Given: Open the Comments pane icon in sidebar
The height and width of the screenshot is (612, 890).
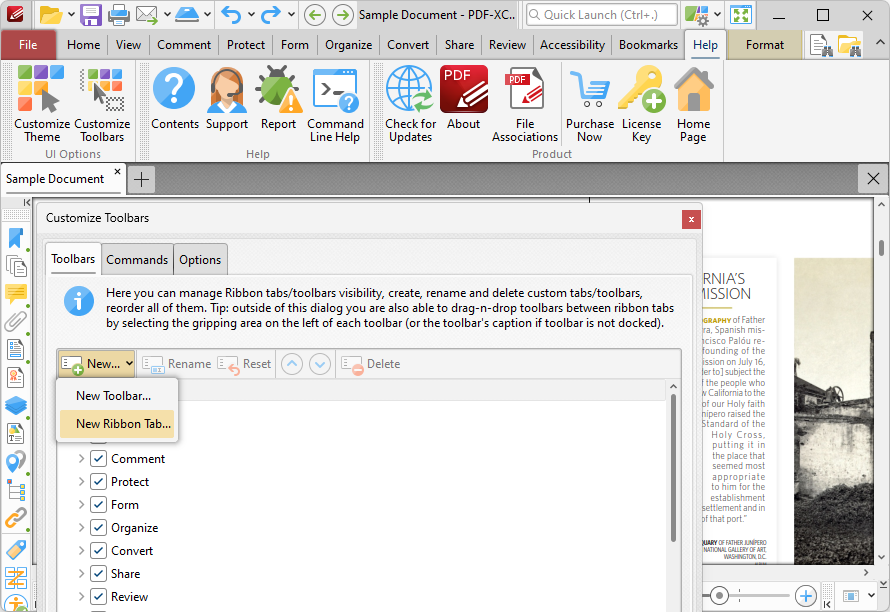Looking at the screenshot, I should [x=16, y=294].
